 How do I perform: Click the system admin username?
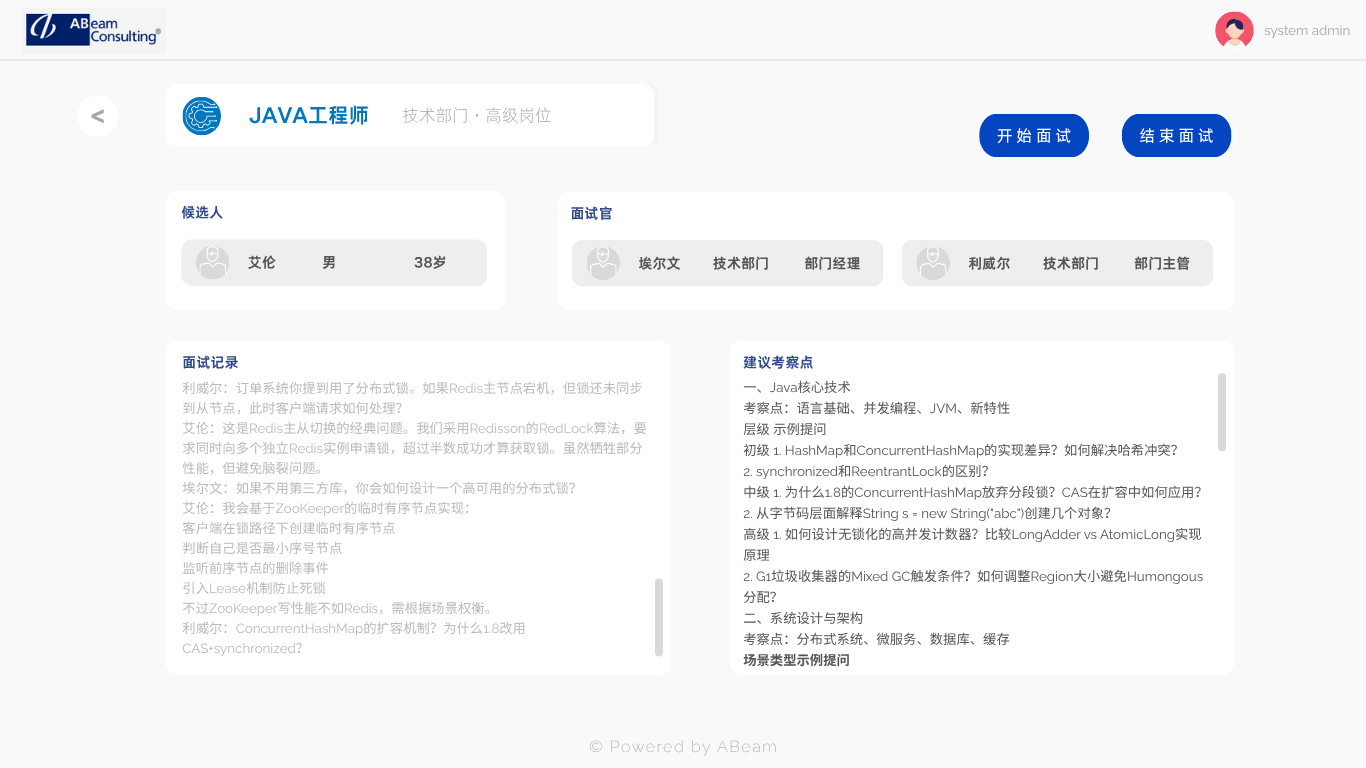(x=1307, y=31)
